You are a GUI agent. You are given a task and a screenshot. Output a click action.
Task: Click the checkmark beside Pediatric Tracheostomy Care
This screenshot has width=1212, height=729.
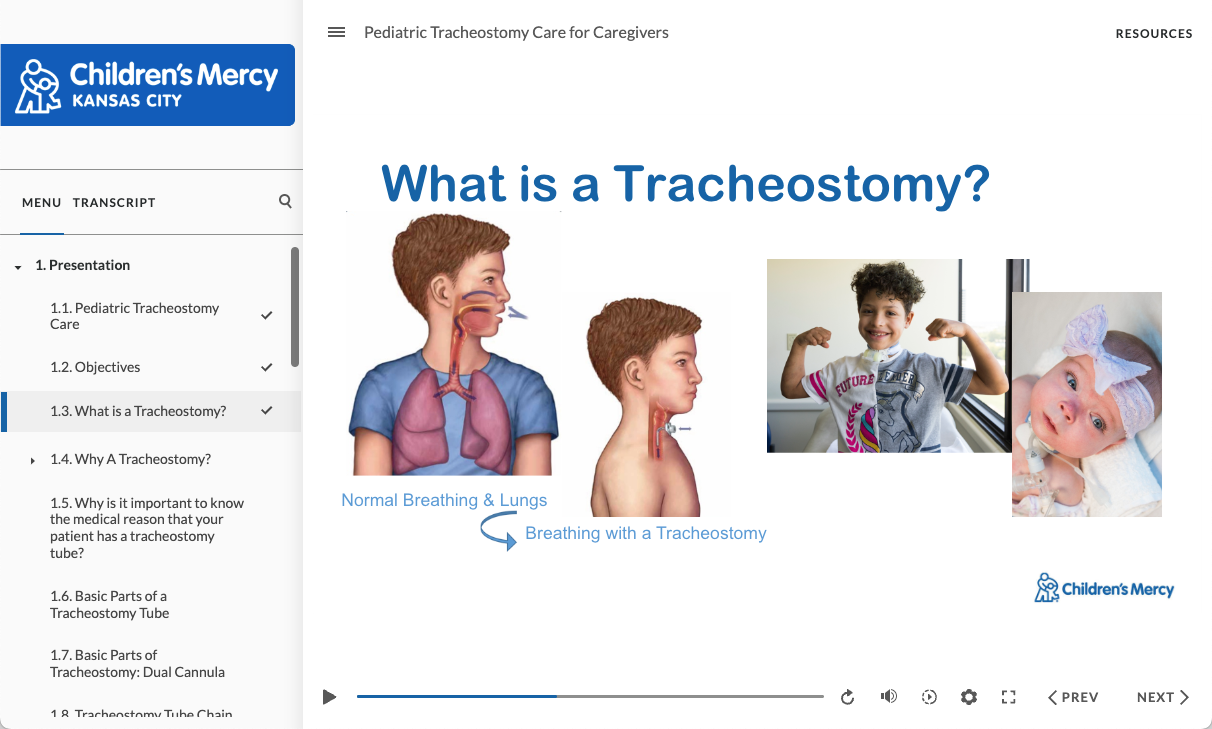click(267, 315)
